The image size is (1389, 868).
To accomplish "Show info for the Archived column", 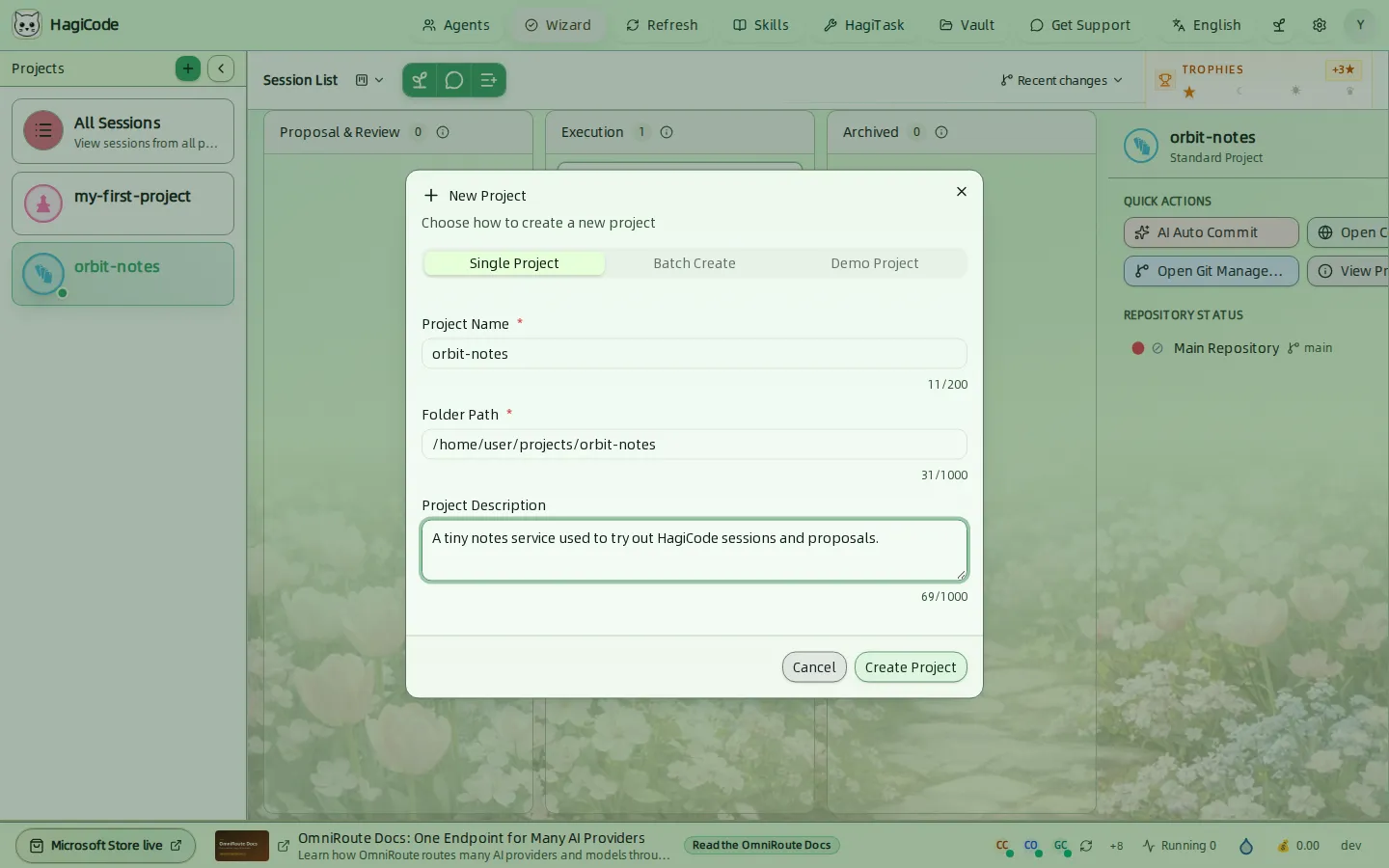I will coord(941,132).
